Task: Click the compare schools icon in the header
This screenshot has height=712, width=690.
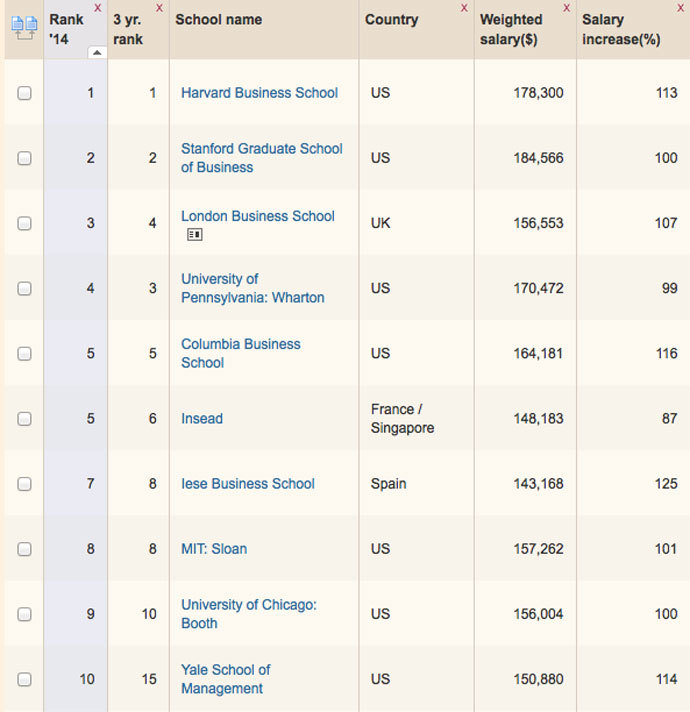Action: pos(24,27)
